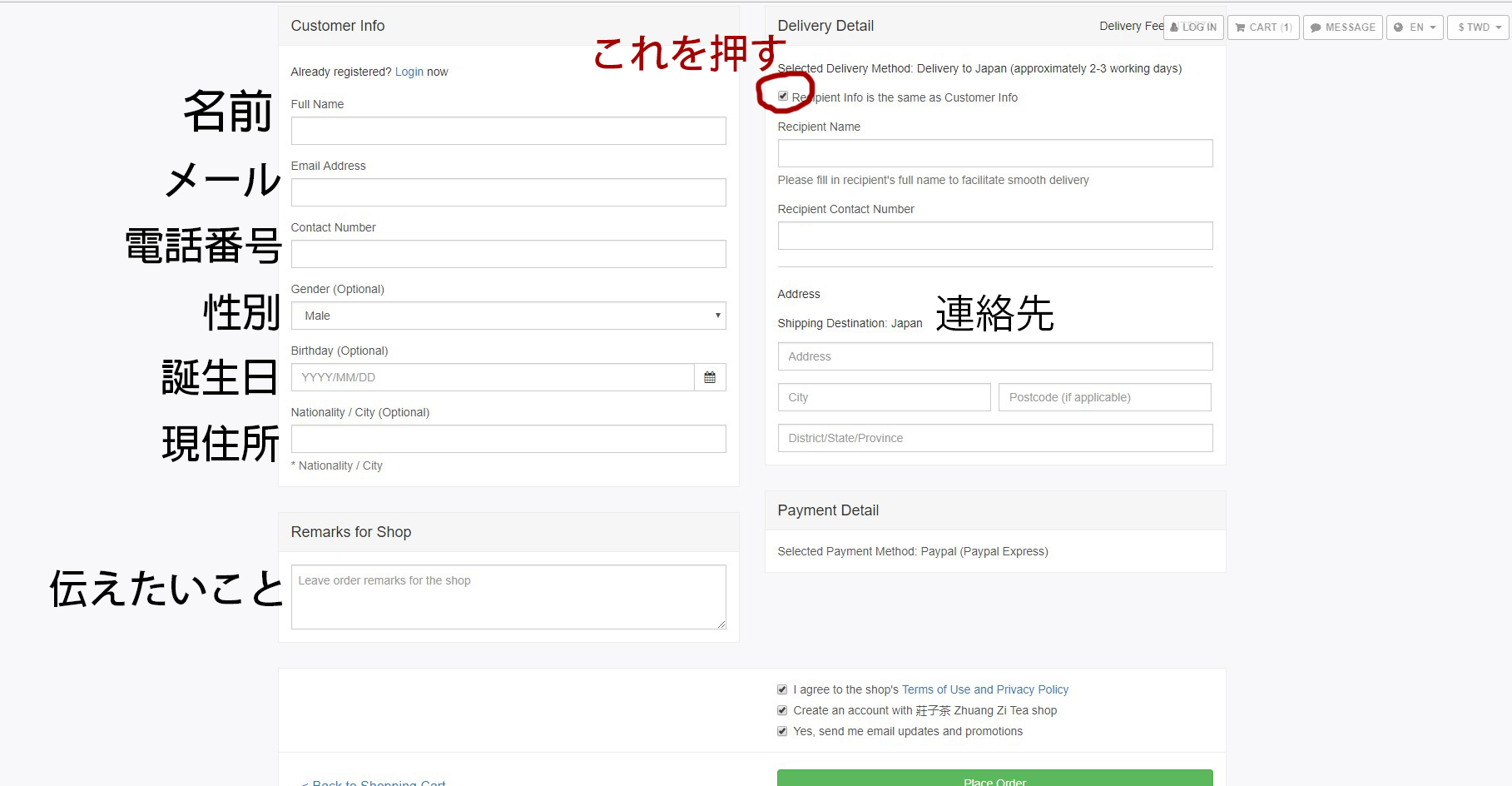
Task: Click the LOG IN button
Action: click(1193, 27)
